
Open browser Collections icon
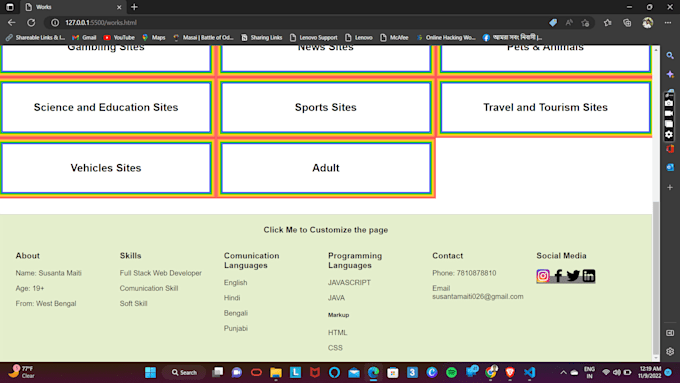[x=627, y=23]
